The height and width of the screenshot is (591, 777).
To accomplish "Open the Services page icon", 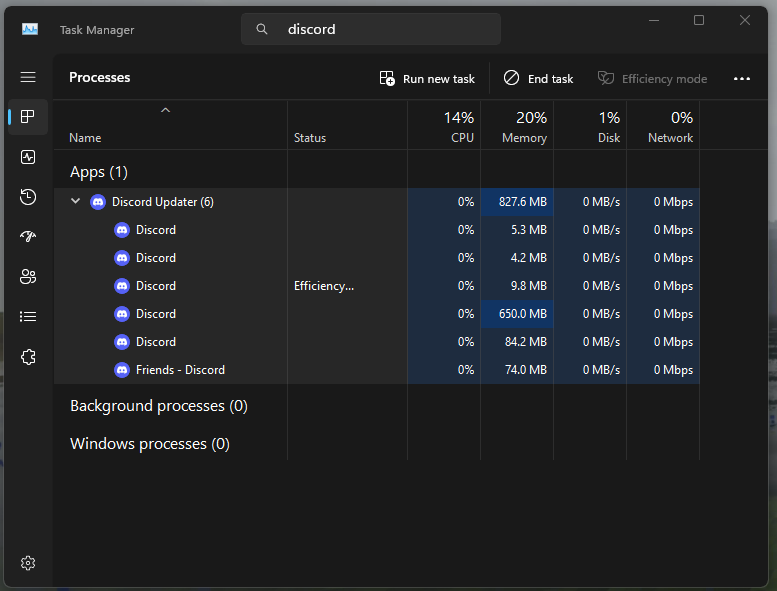I will (28, 357).
